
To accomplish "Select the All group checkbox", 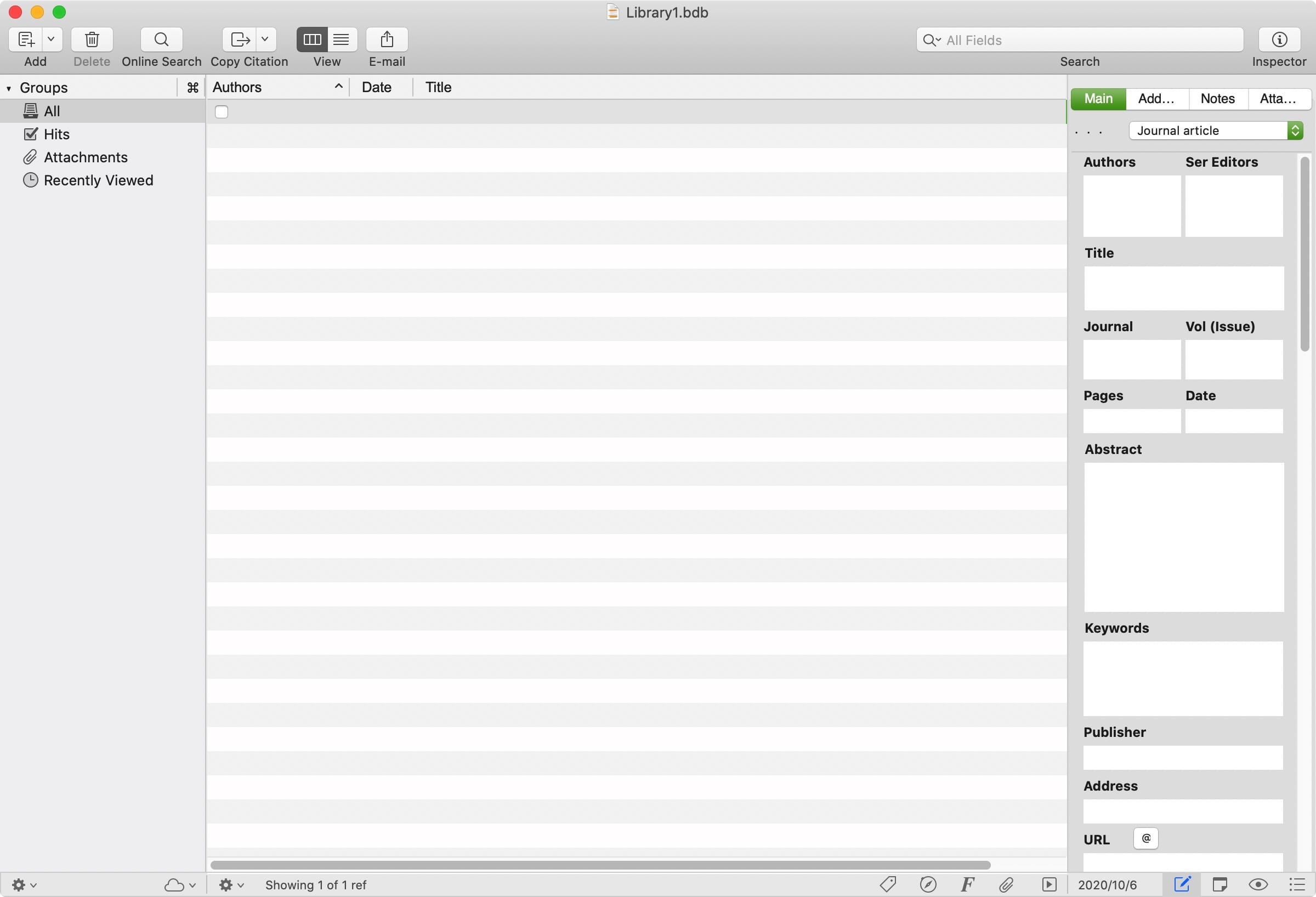I will tap(221, 111).
